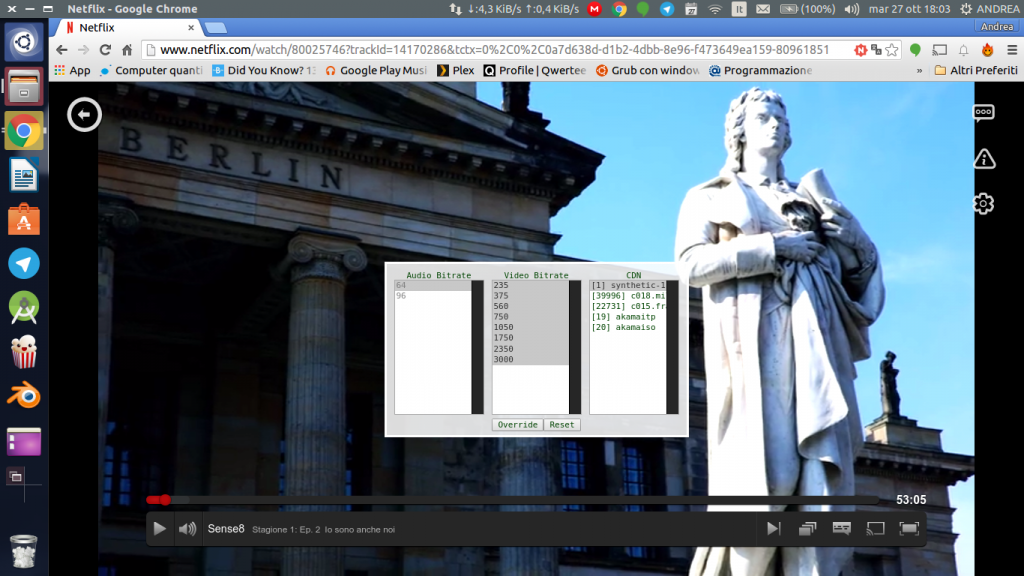The image size is (1024, 576).
Task: Select the [19] akamaitp CDN entry
Action: pyautogui.click(x=628, y=317)
